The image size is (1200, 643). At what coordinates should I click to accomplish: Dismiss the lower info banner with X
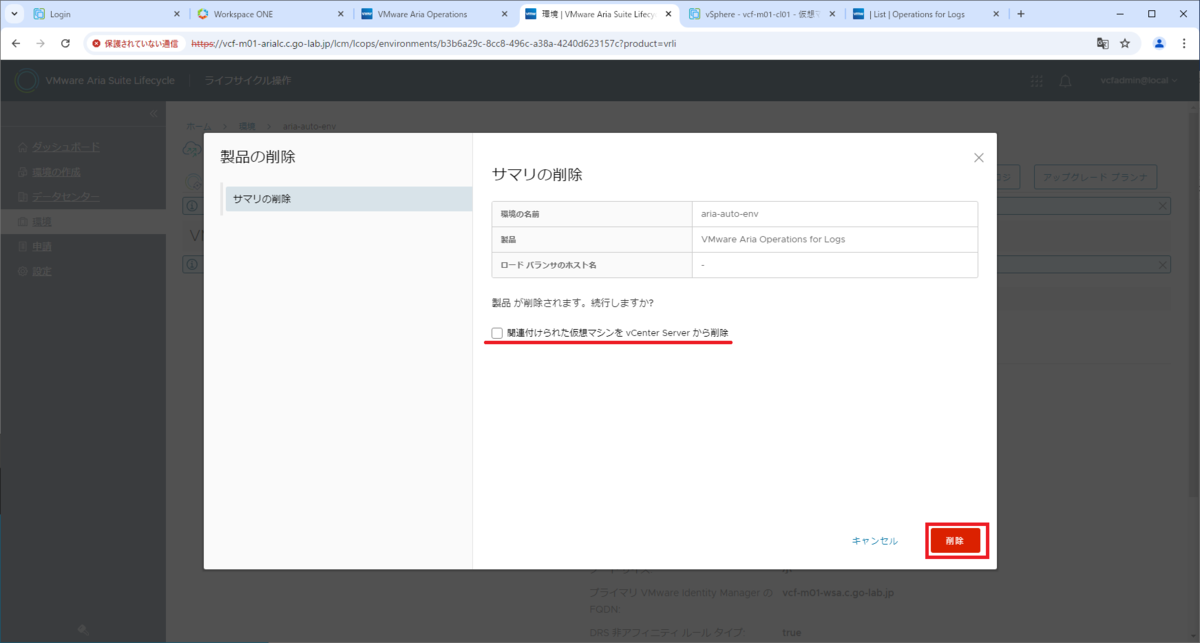pos(1163,264)
